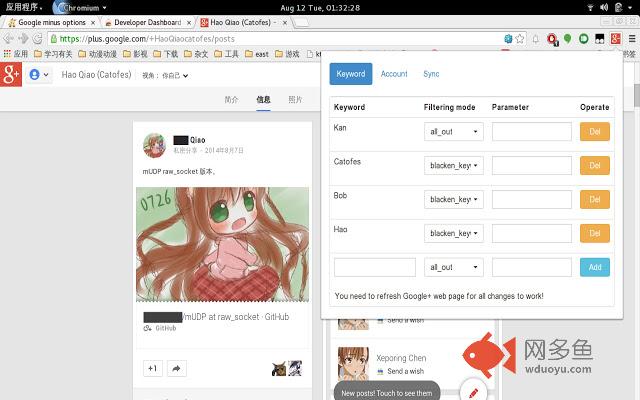
Task: Open the Google+ home logo
Action: coord(11,74)
